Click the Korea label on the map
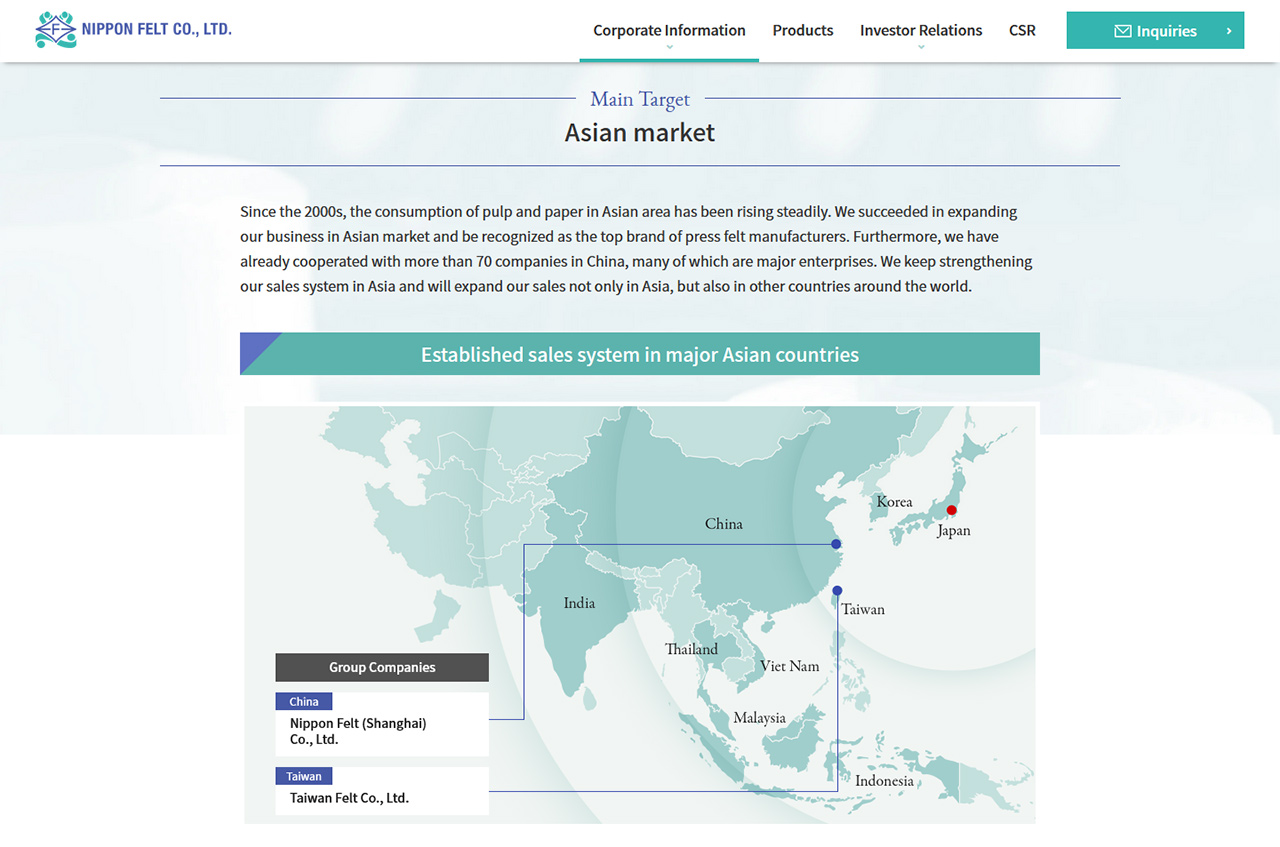Image resolution: width=1280 pixels, height=847 pixels. click(x=894, y=502)
